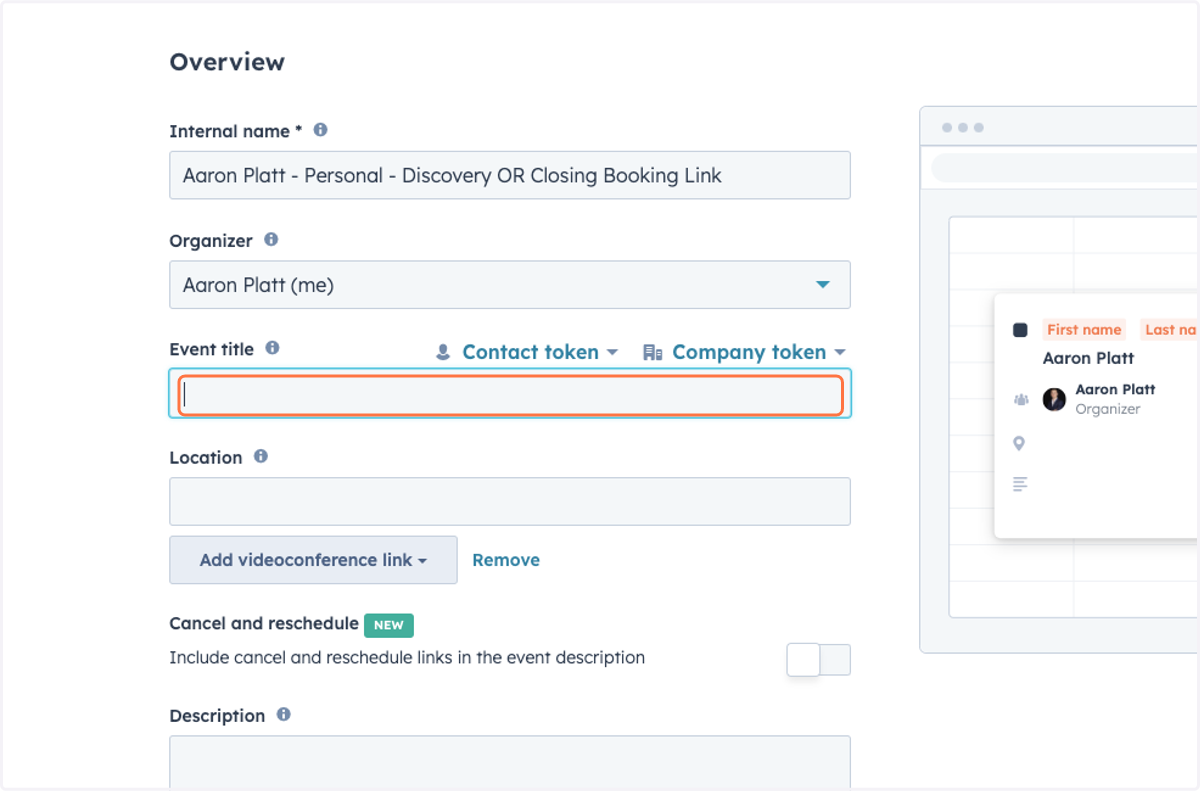Click the Remove link

pyautogui.click(x=506, y=560)
